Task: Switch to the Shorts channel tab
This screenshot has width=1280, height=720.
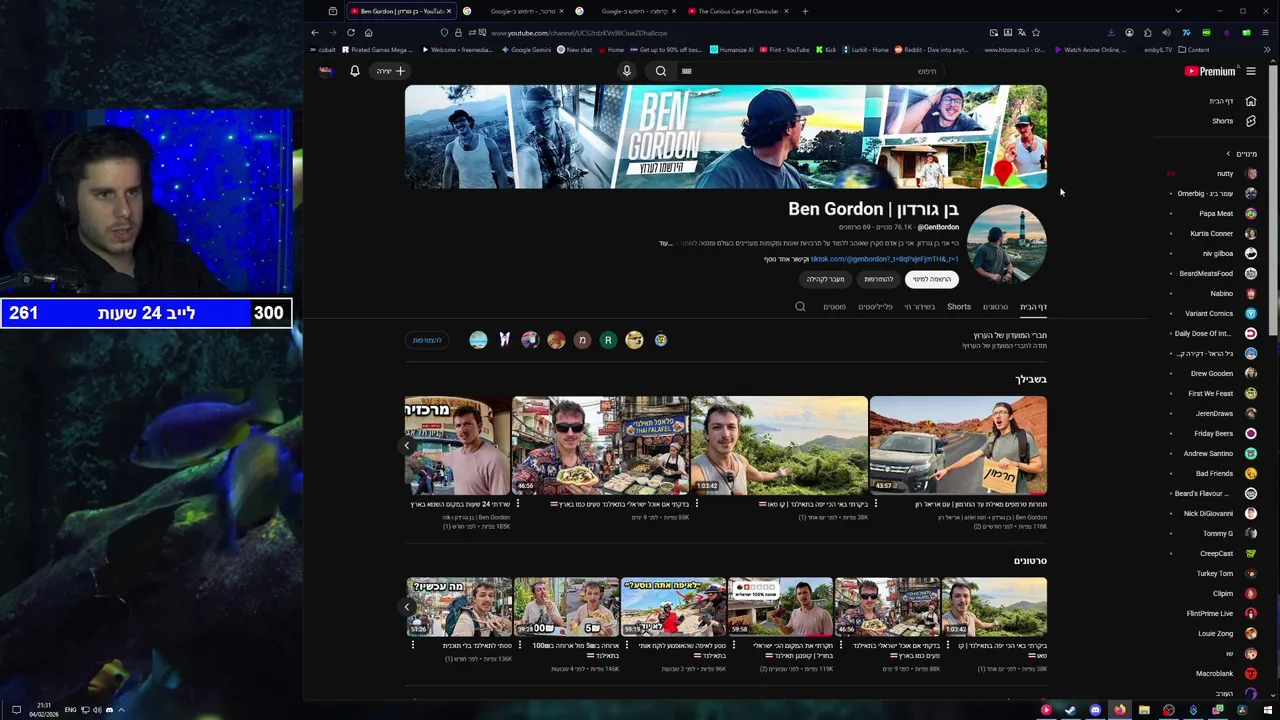Action: click(x=959, y=307)
